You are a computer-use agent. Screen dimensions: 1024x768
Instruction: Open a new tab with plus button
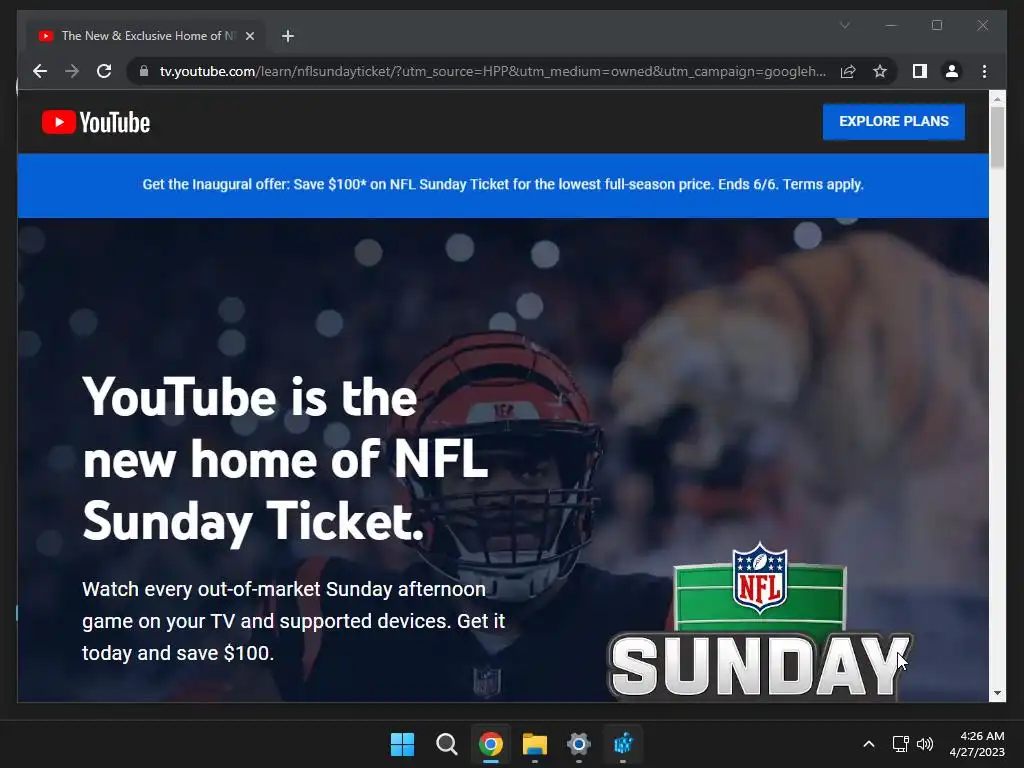point(288,36)
